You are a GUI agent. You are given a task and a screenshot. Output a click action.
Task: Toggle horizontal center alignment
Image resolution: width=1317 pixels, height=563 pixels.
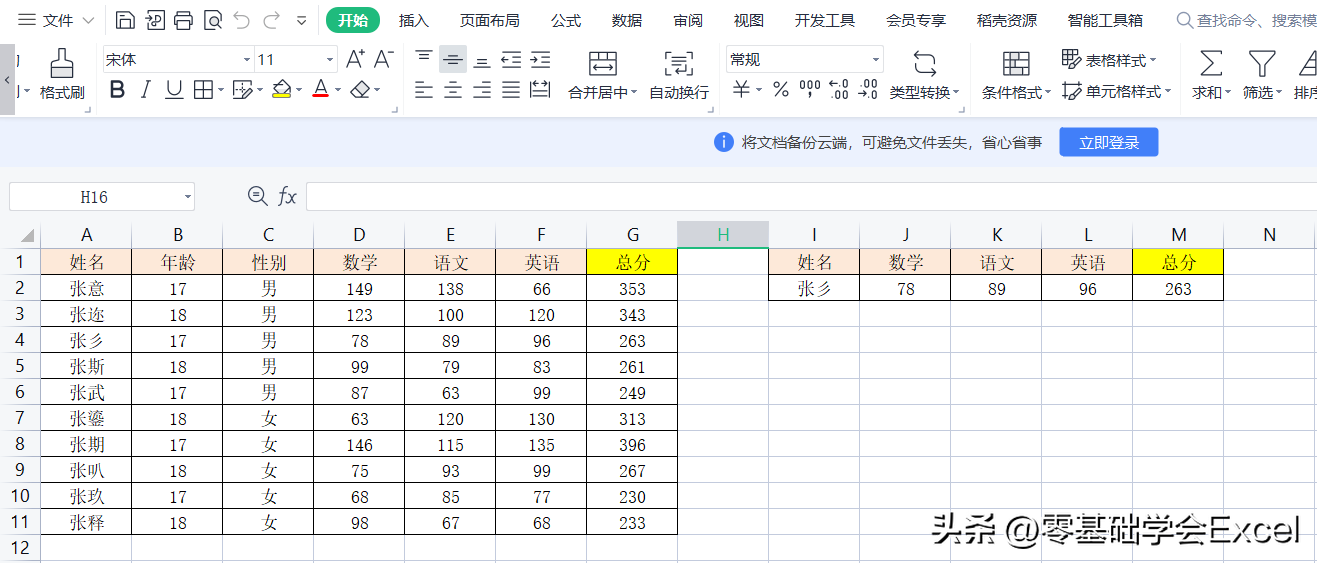(x=453, y=90)
